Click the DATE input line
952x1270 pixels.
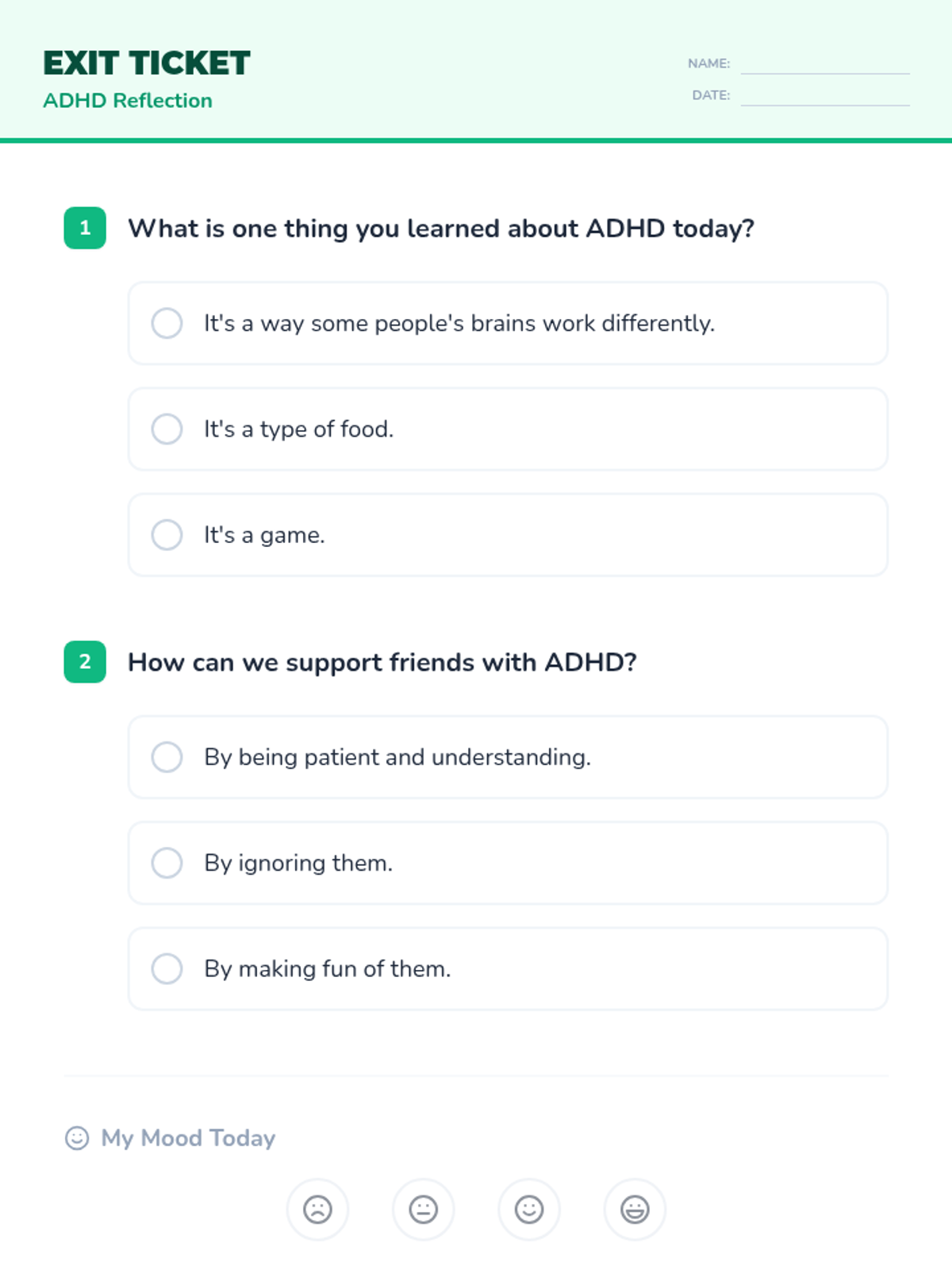[825, 96]
